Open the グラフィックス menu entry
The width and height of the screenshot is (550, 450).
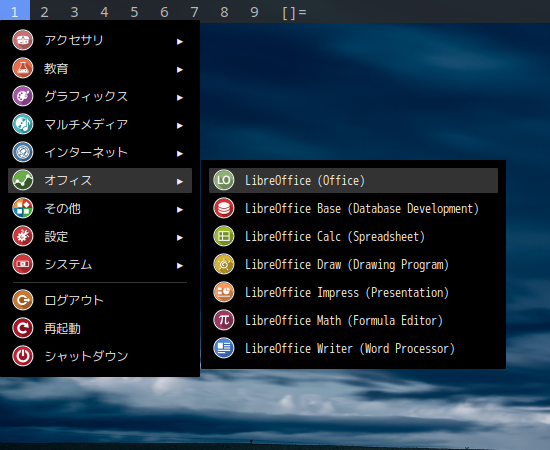(100, 96)
